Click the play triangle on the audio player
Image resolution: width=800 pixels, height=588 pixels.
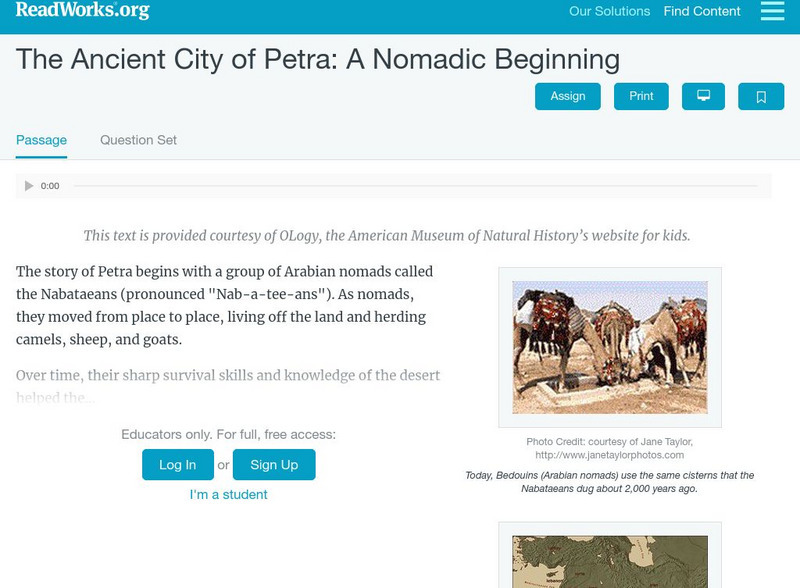click(x=29, y=185)
